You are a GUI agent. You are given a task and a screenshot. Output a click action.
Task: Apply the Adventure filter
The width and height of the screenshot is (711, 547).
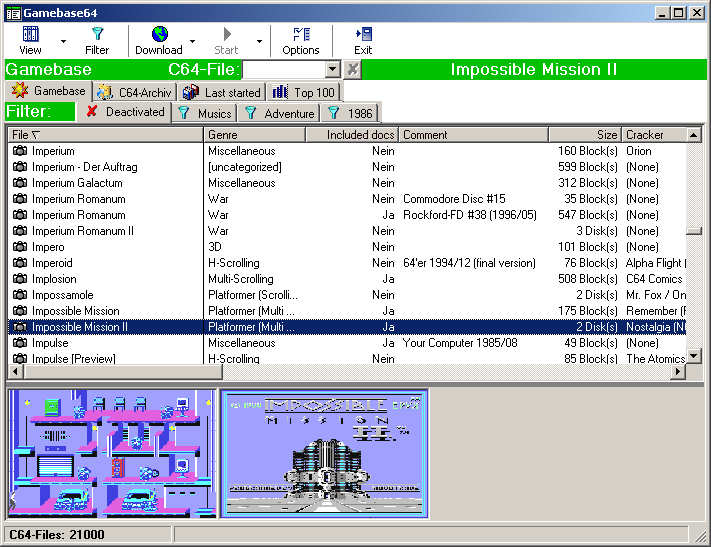[279, 113]
